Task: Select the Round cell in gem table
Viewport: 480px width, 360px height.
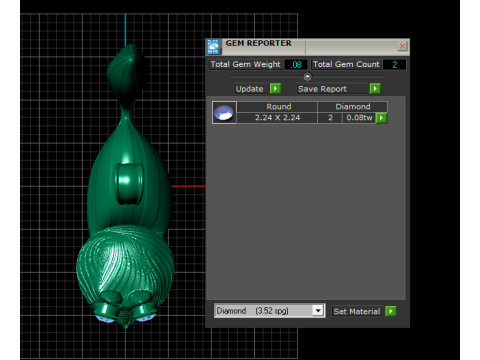Action: [x=277, y=107]
